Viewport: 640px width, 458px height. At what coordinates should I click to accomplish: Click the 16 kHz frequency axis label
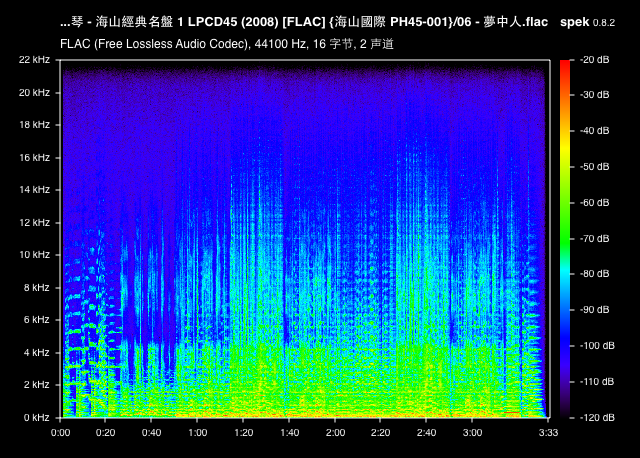pos(34,157)
